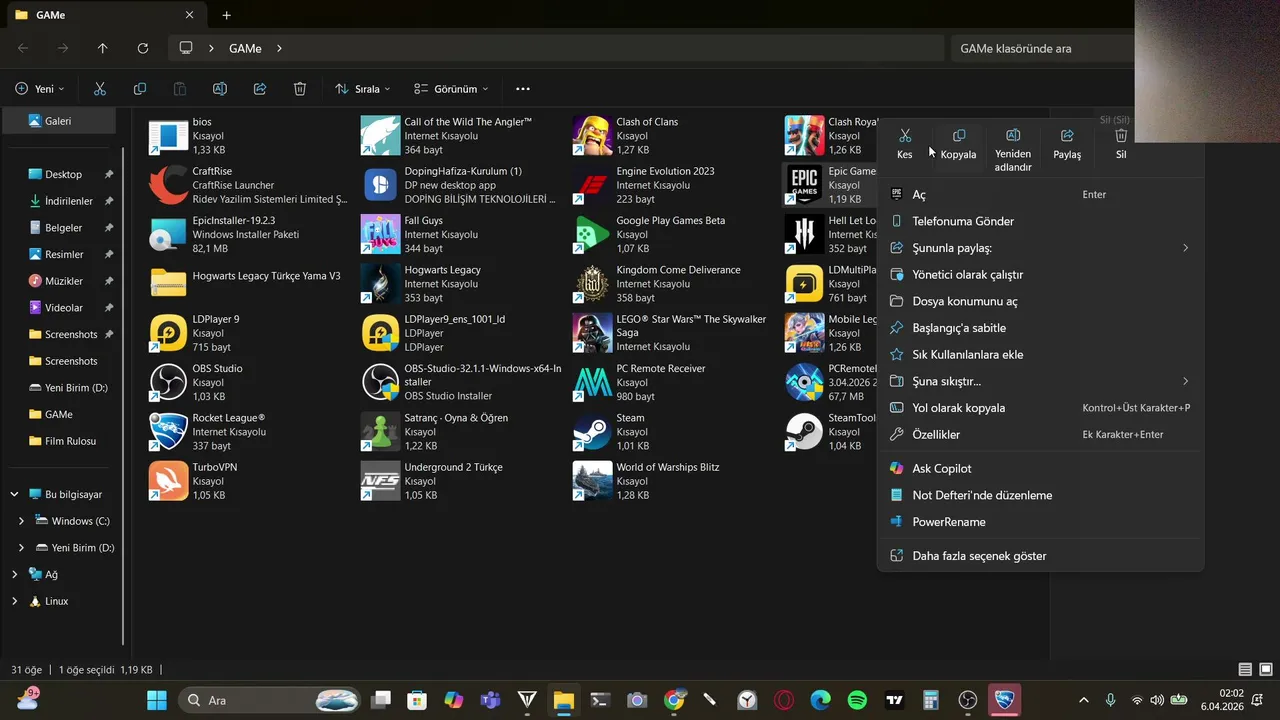This screenshot has height=720, width=1280.
Task: Open Windows Start button on taskbar
Action: (158, 700)
